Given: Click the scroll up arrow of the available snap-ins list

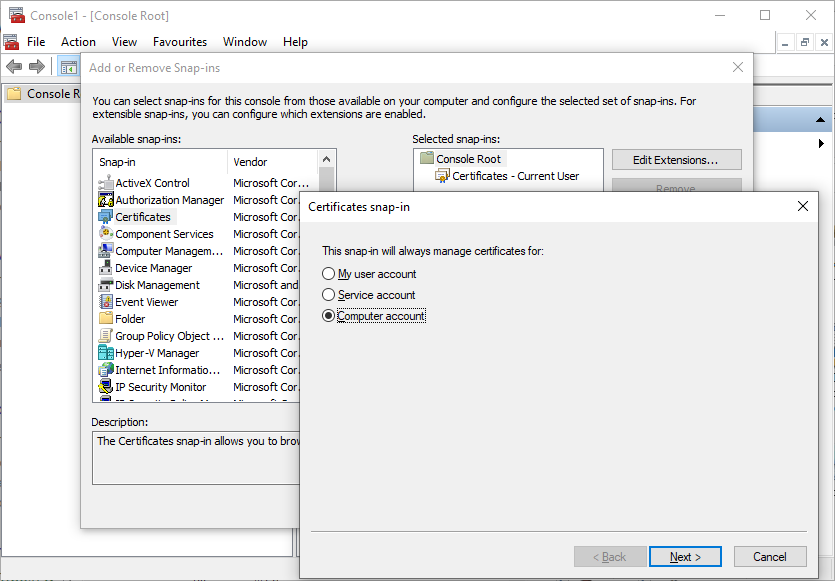Looking at the screenshot, I should coord(326,159).
